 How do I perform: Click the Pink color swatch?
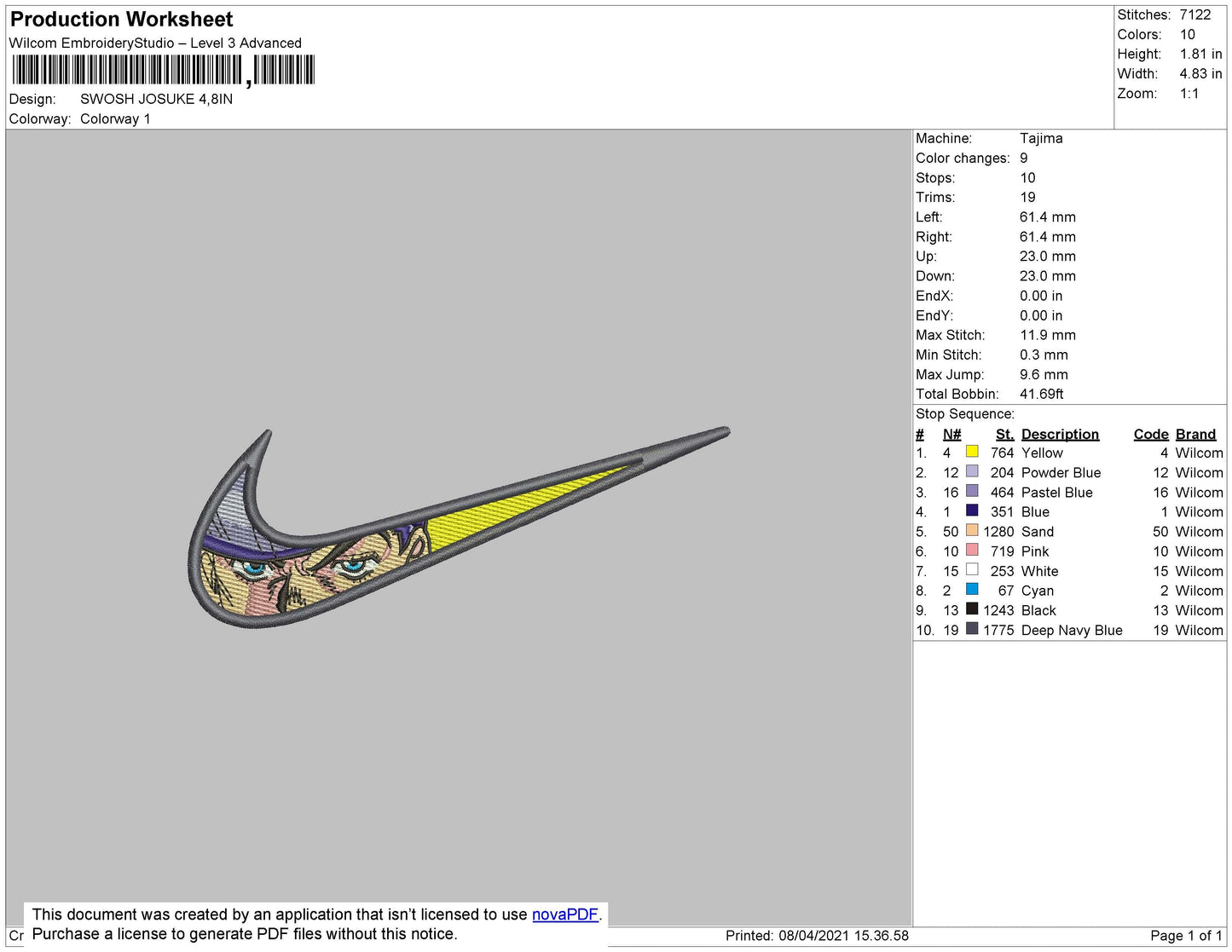972,550
